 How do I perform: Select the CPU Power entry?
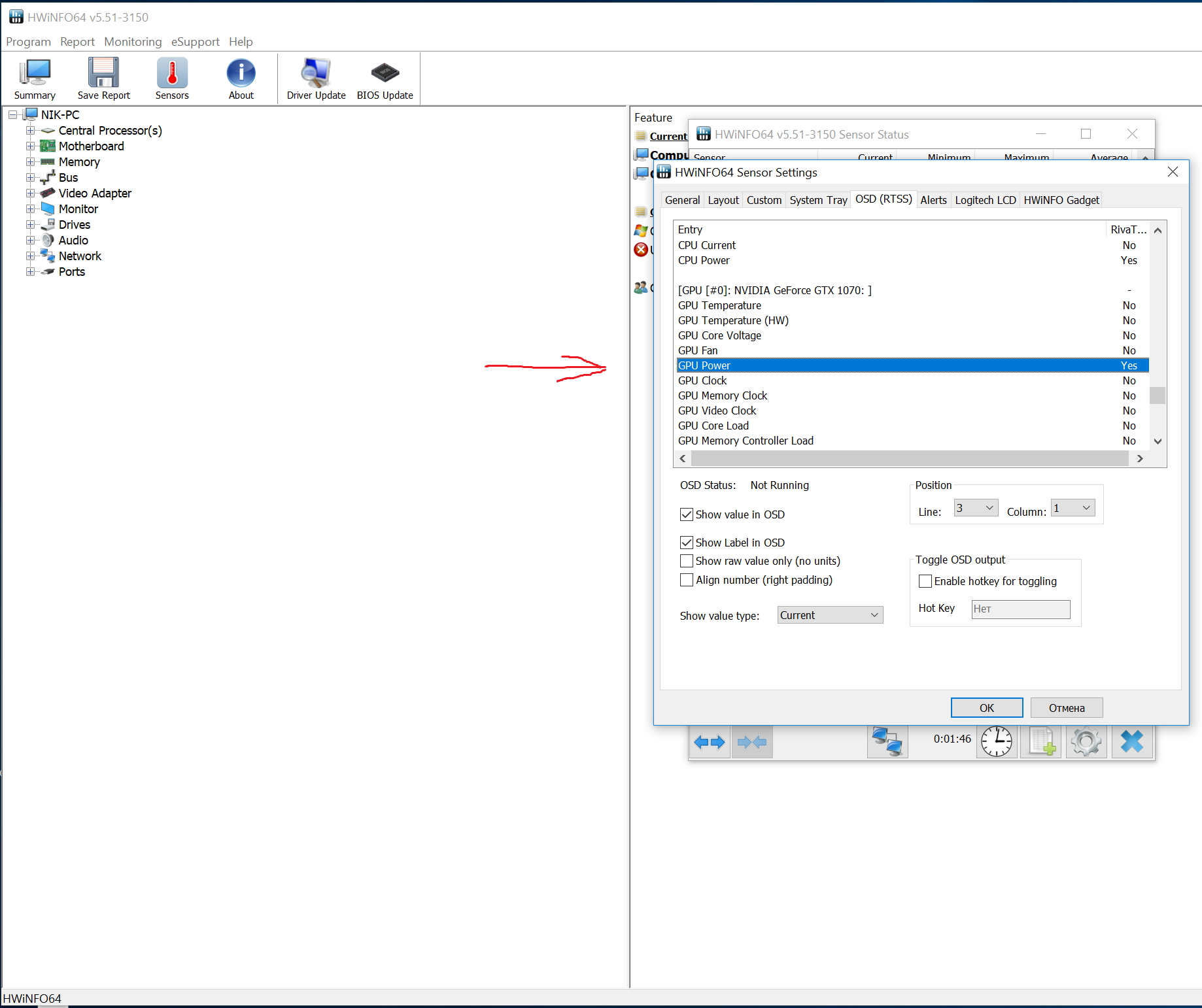[912, 260]
